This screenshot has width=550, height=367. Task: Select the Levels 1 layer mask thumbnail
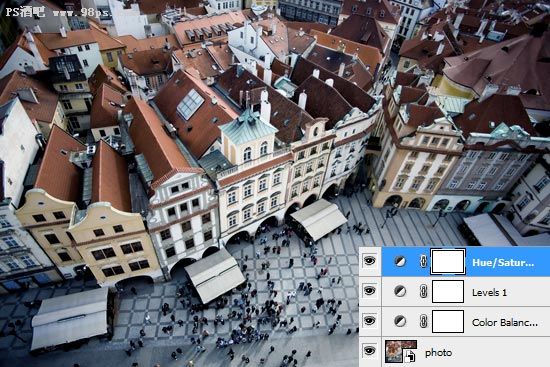pos(448,291)
